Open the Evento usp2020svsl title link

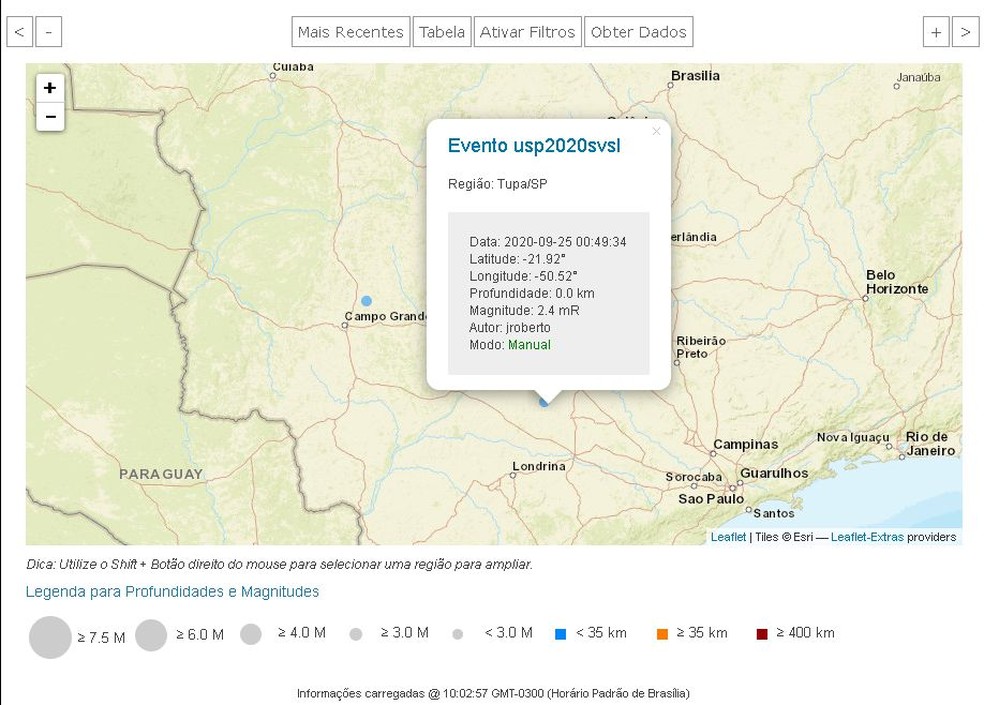(534, 146)
